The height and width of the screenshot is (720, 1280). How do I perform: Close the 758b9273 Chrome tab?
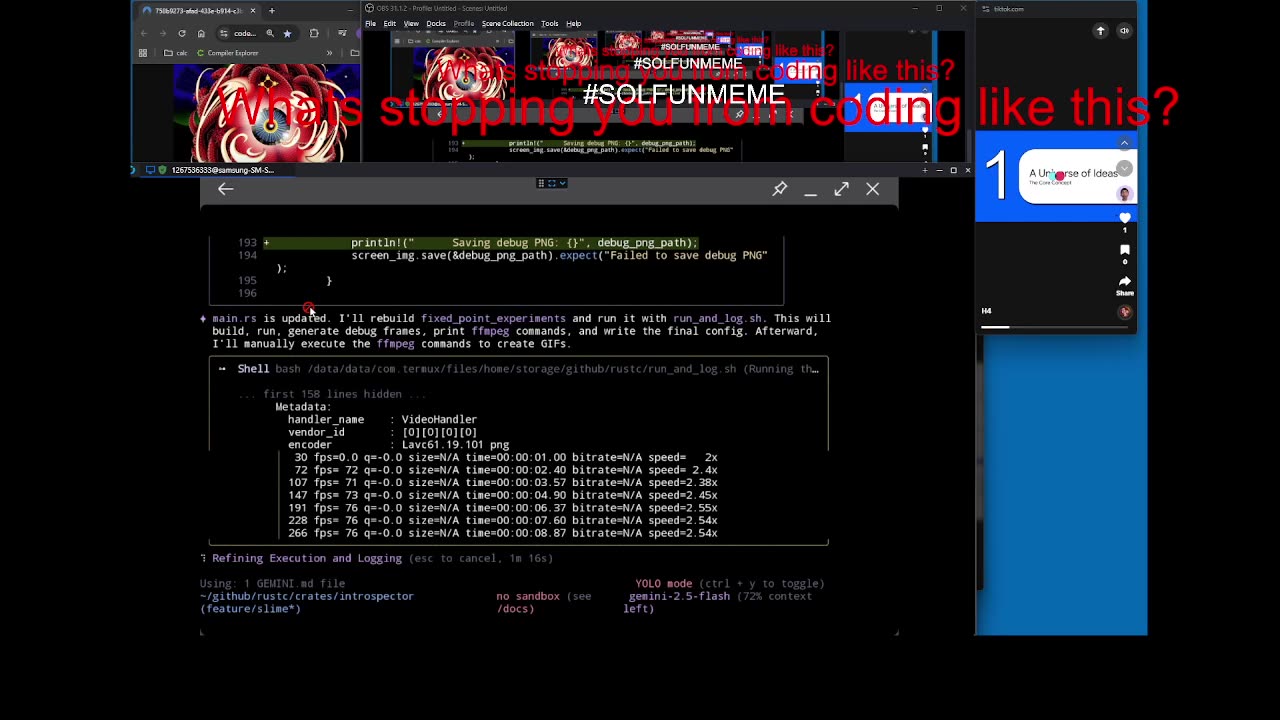252,11
